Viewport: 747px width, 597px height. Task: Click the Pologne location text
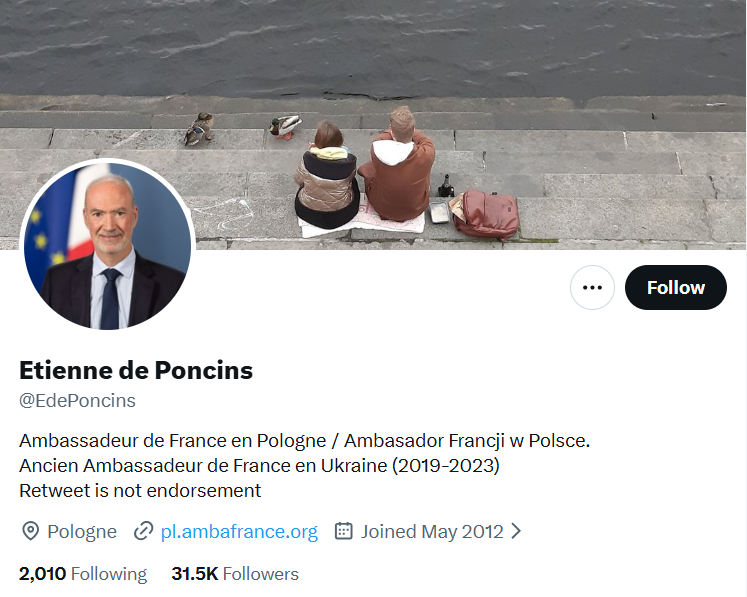[x=82, y=531]
